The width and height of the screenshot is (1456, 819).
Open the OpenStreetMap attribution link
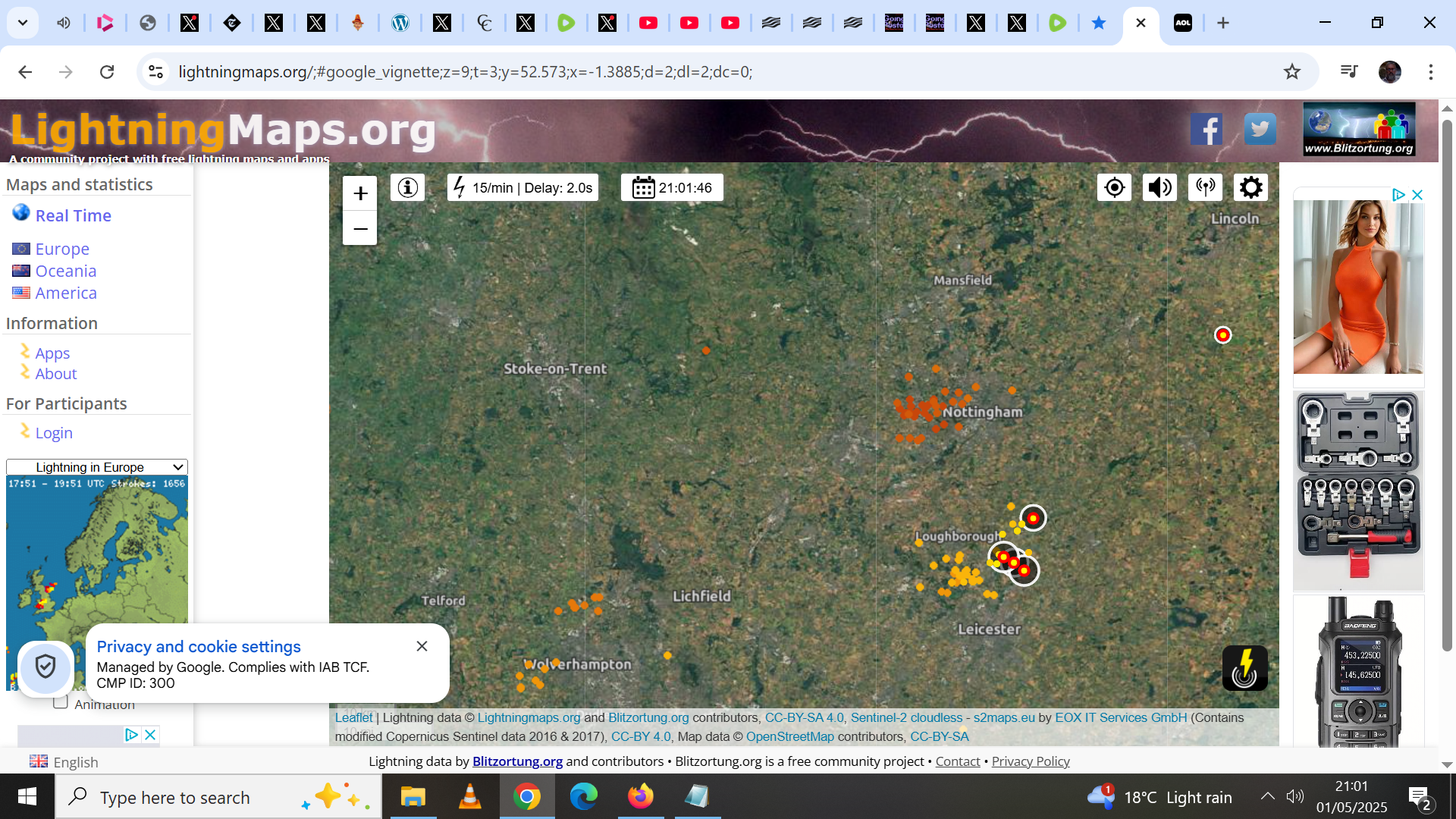coord(789,736)
